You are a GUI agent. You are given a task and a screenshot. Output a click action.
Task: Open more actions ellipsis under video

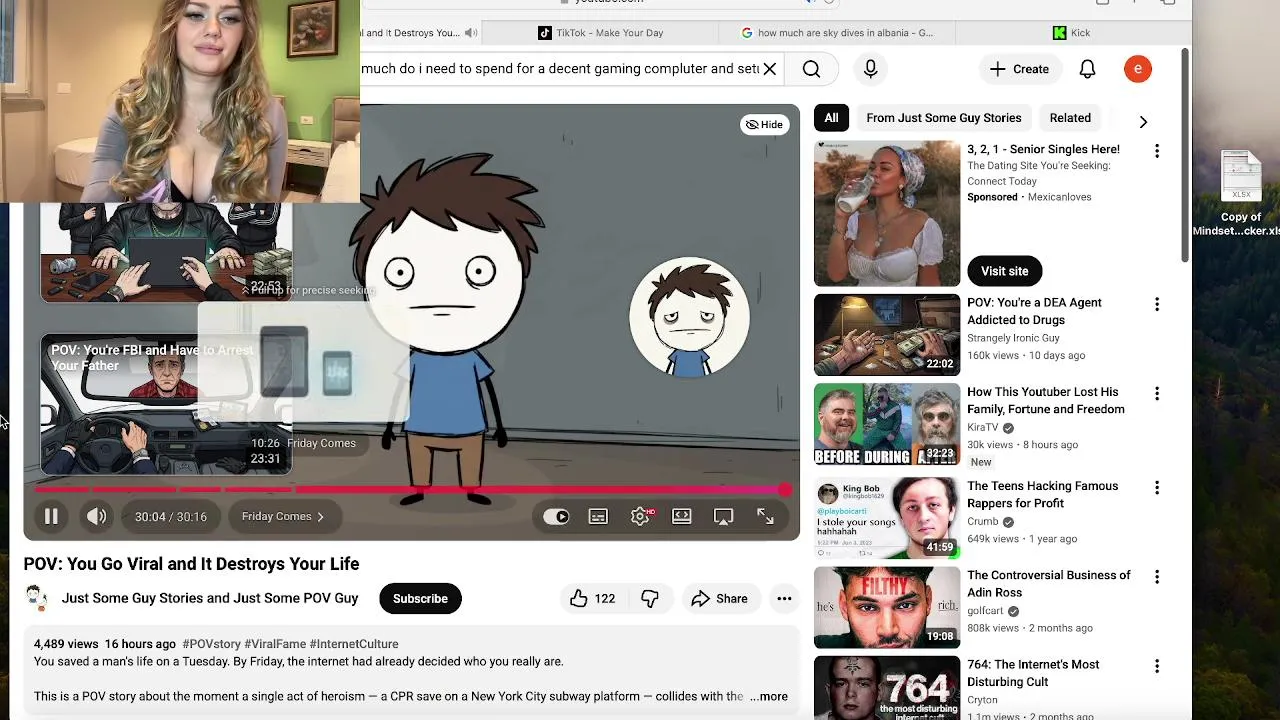point(784,598)
